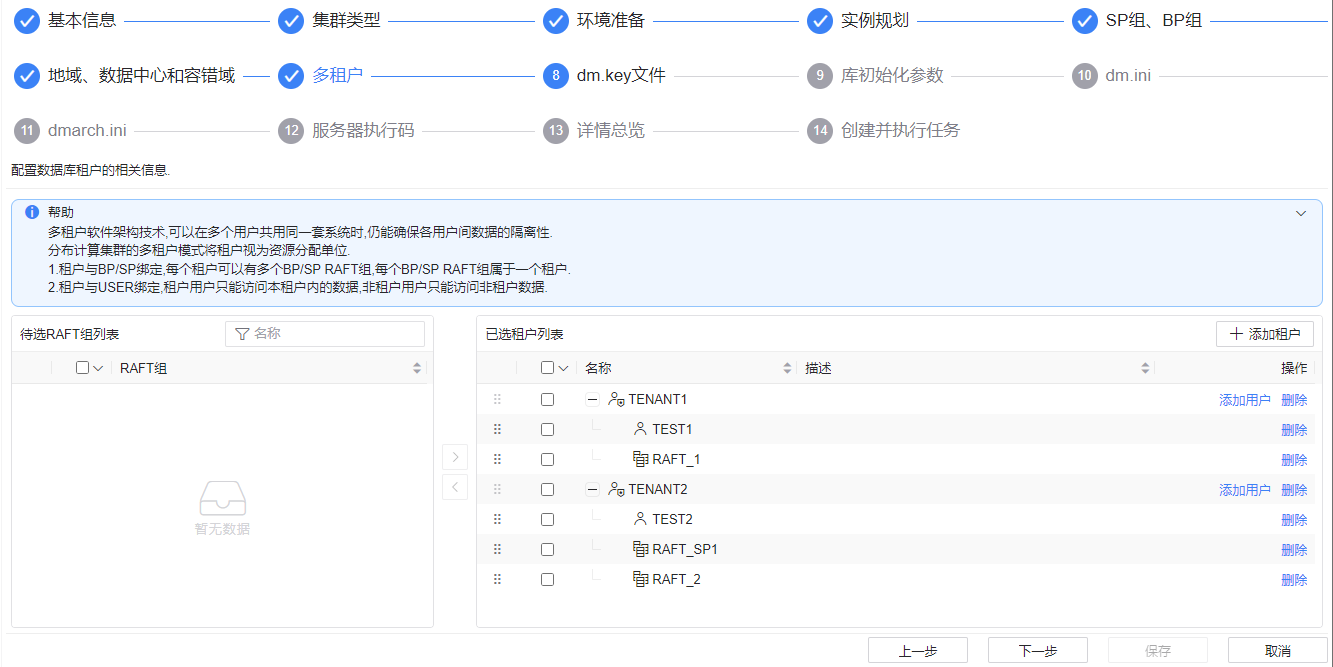Toggle select-all checkbox in 已选租户列表 header
The width and height of the screenshot is (1333, 667).
click(547, 368)
